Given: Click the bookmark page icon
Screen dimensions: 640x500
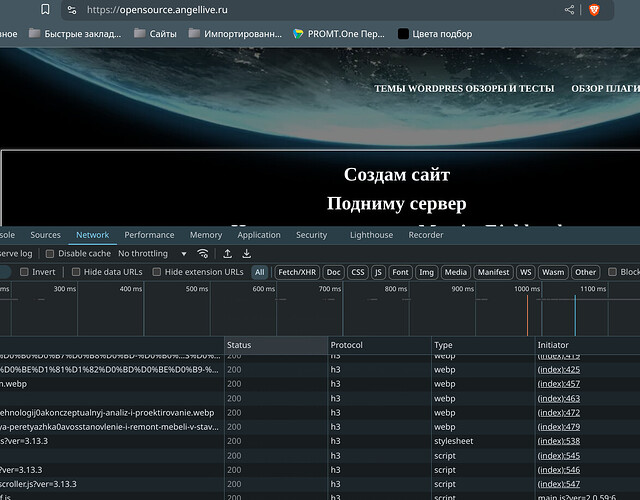Looking at the screenshot, I should [x=46, y=9].
